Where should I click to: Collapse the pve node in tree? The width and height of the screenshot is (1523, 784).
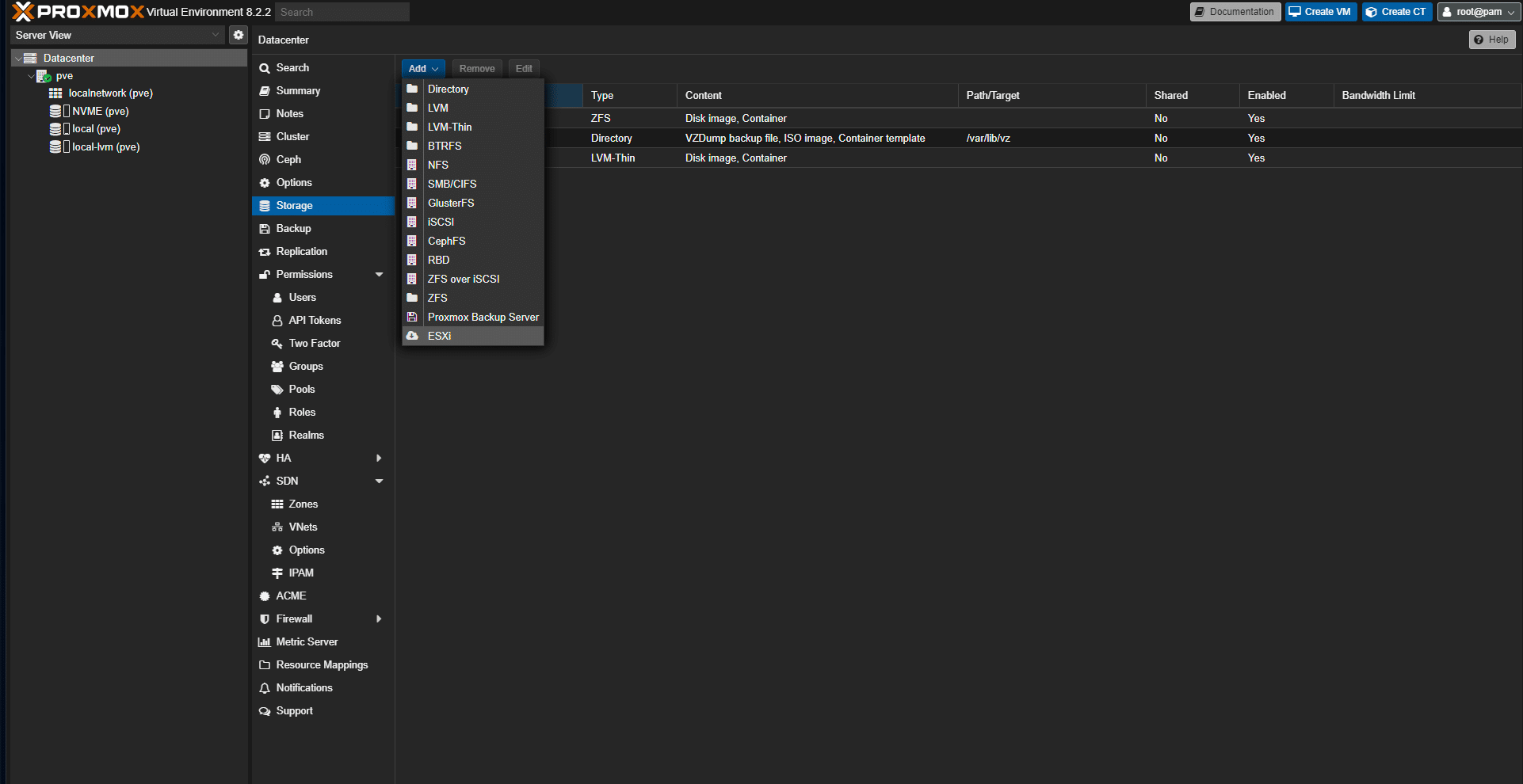click(x=31, y=77)
